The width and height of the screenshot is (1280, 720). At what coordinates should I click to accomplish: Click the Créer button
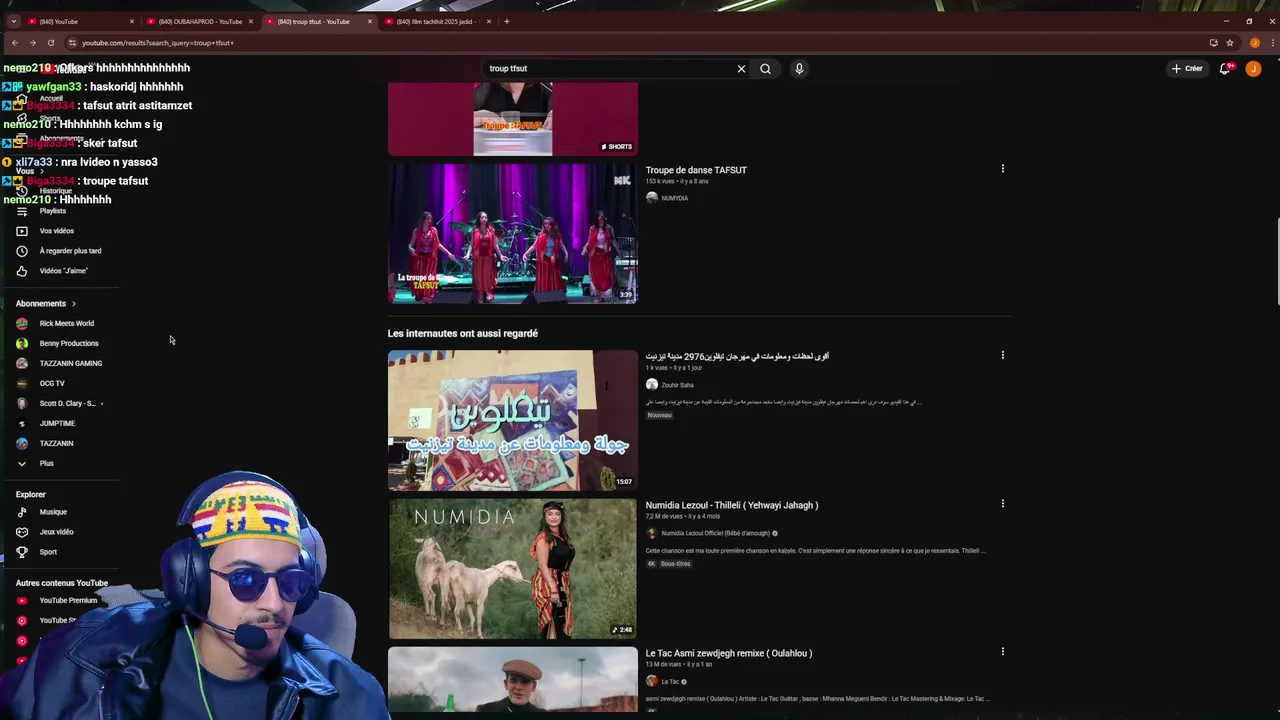[1186, 69]
